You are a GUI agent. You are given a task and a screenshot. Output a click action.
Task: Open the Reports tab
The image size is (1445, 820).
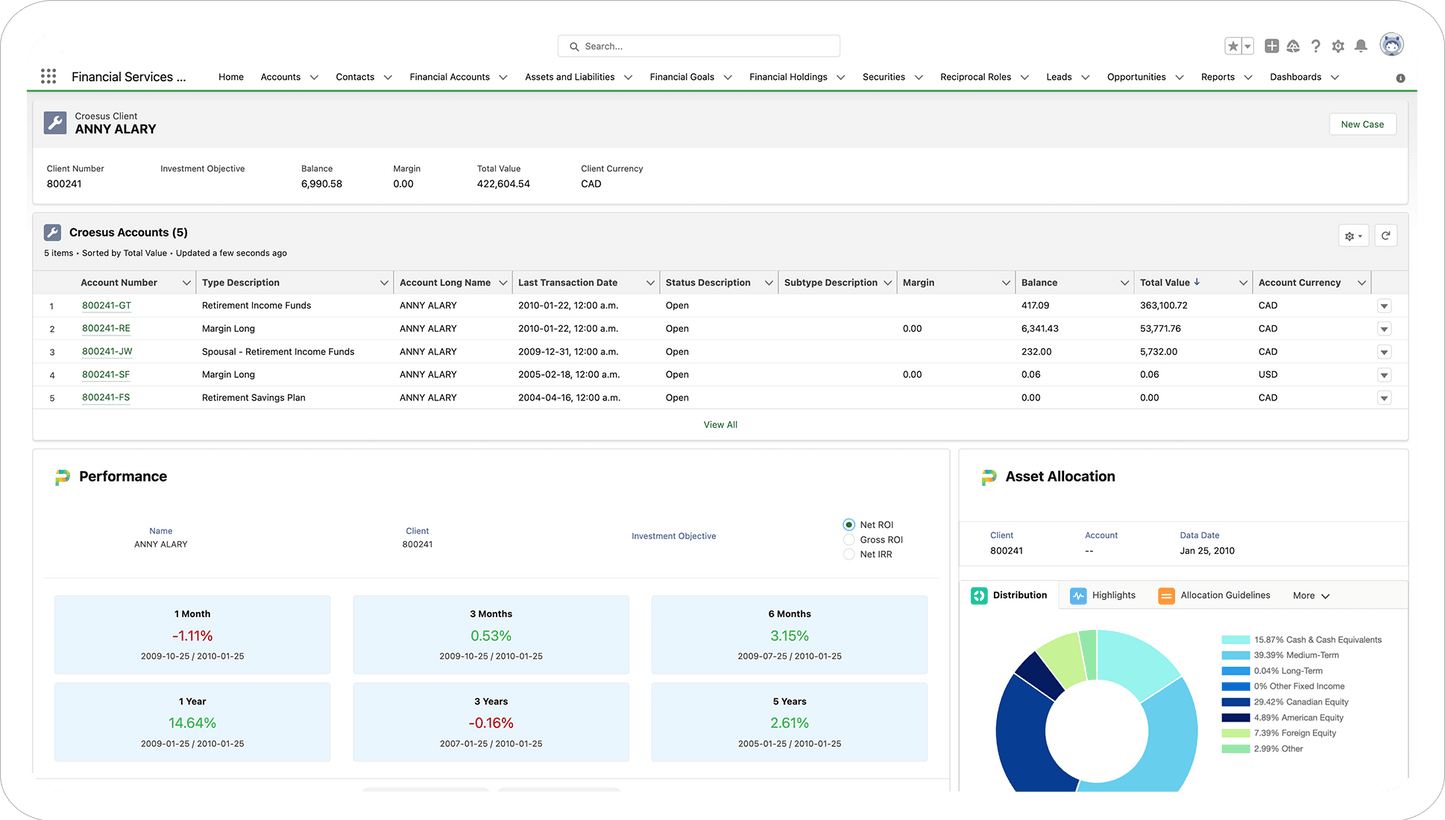click(1218, 77)
